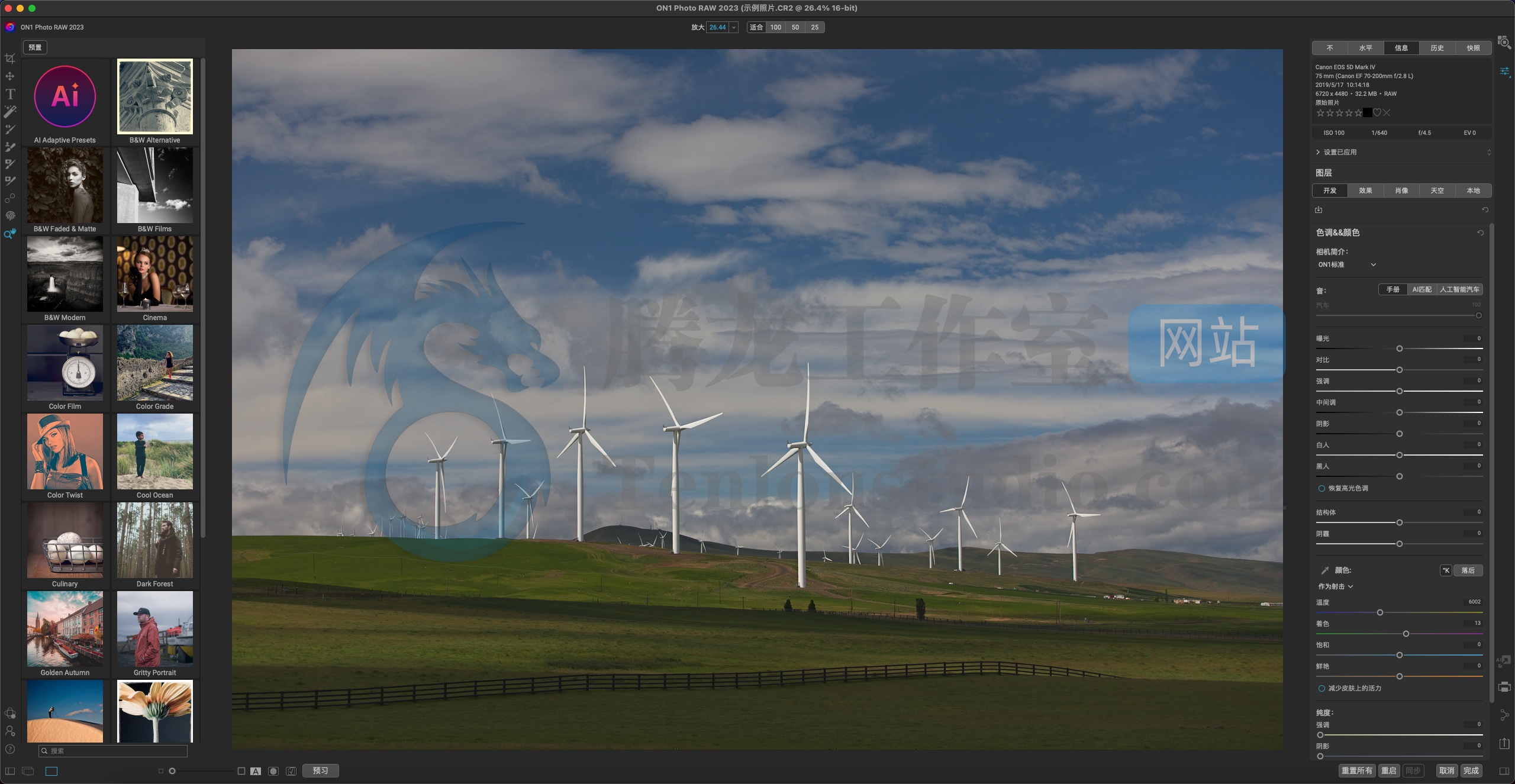Viewport: 1515px width, 784px height.
Task: Toggle the right panel visibility
Action: [x=1504, y=771]
